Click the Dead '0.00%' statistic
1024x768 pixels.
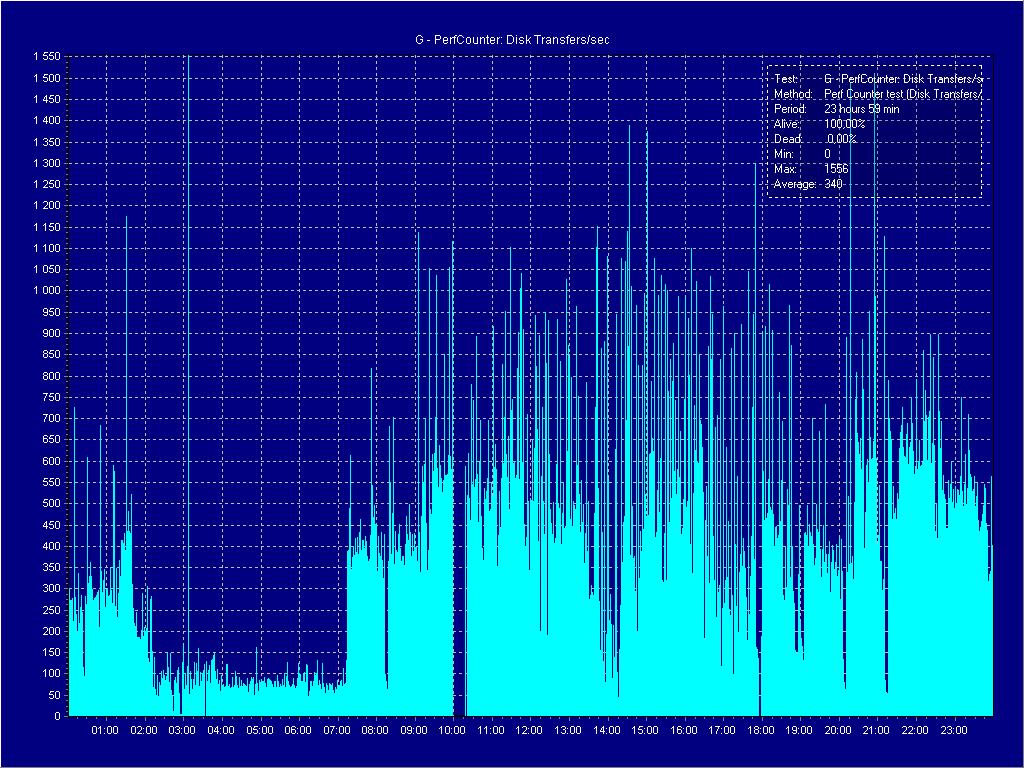(x=843, y=139)
